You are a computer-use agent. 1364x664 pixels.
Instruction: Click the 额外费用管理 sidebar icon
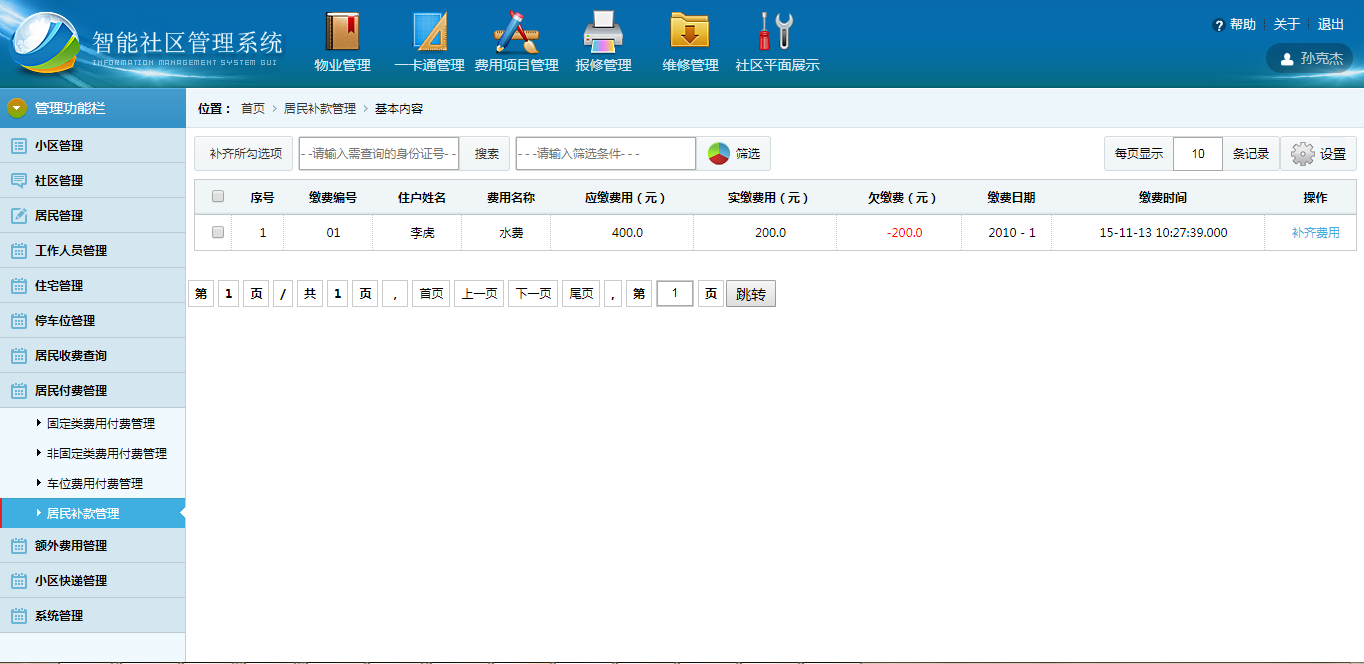pyautogui.click(x=18, y=546)
